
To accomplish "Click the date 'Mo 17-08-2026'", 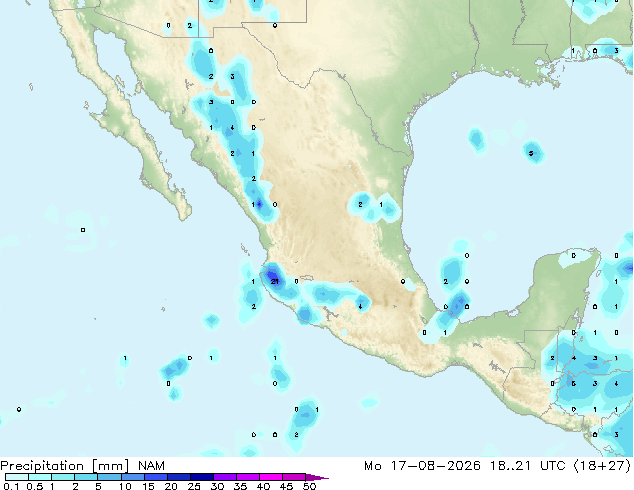I will click(422, 466).
